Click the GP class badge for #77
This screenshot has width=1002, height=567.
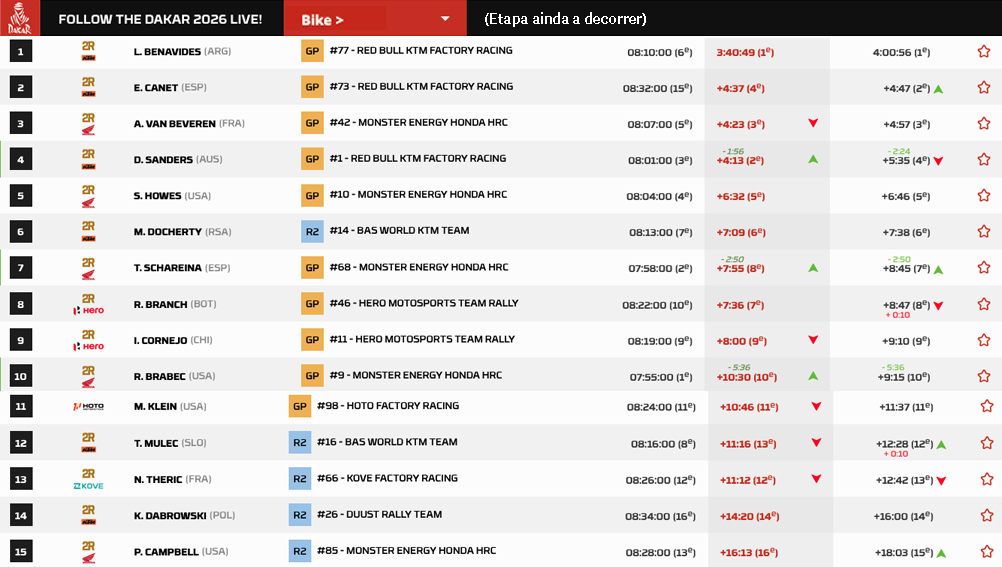point(312,51)
